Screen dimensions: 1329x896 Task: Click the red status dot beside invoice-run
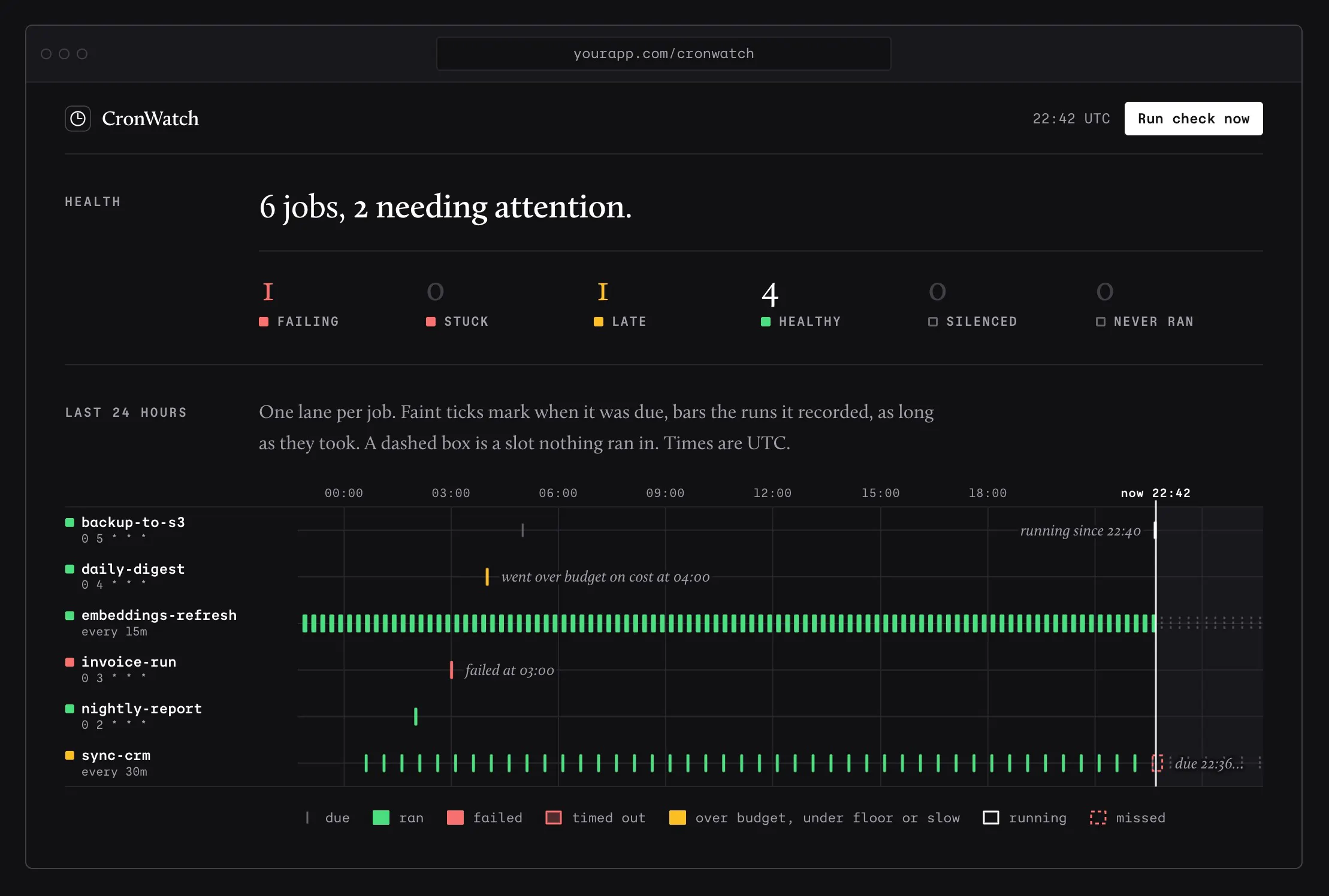[70, 662]
